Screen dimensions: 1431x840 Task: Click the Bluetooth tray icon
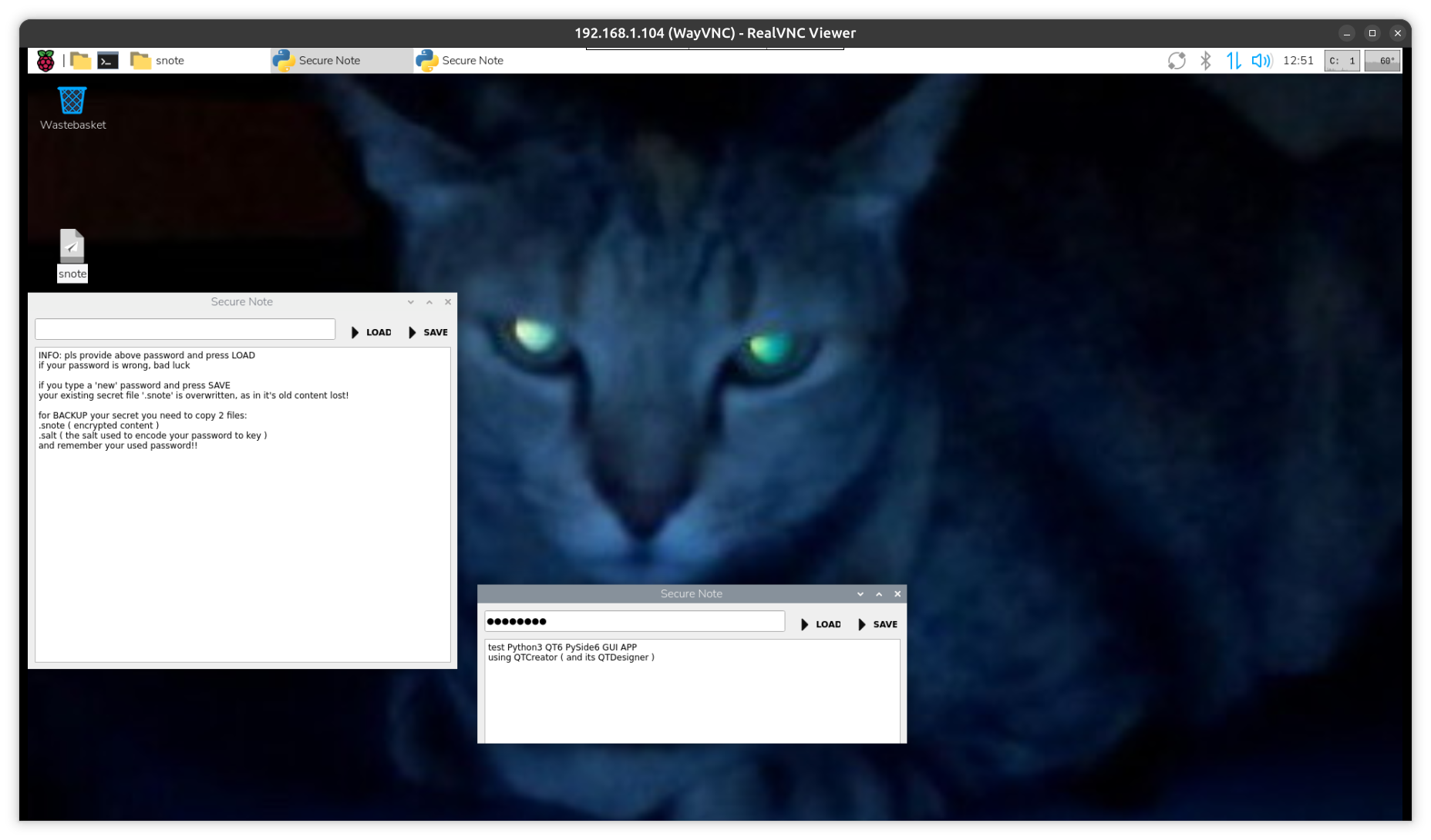pyautogui.click(x=1205, y=61)
